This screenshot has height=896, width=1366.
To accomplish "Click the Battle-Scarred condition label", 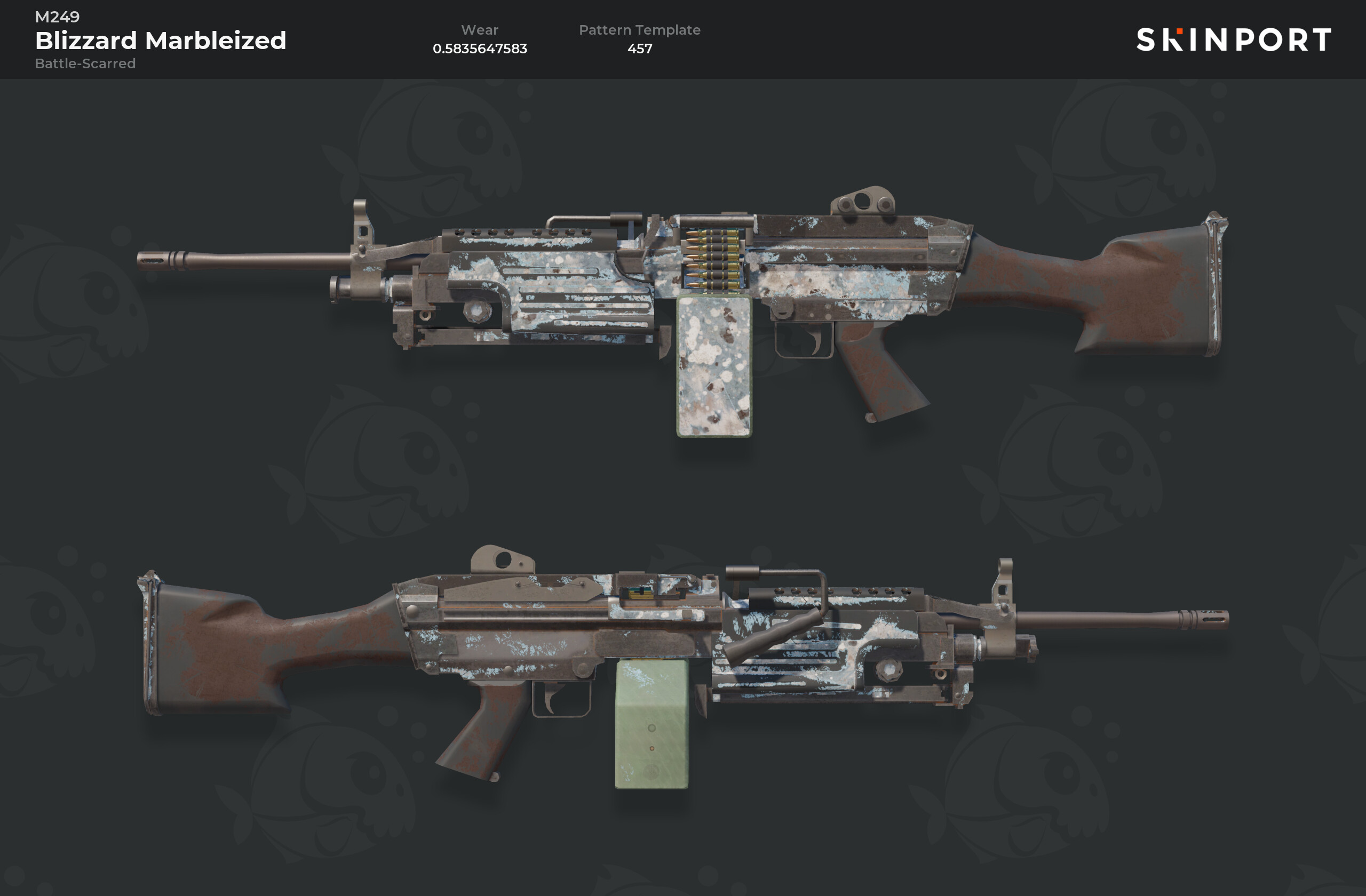I will pos(85,63).
